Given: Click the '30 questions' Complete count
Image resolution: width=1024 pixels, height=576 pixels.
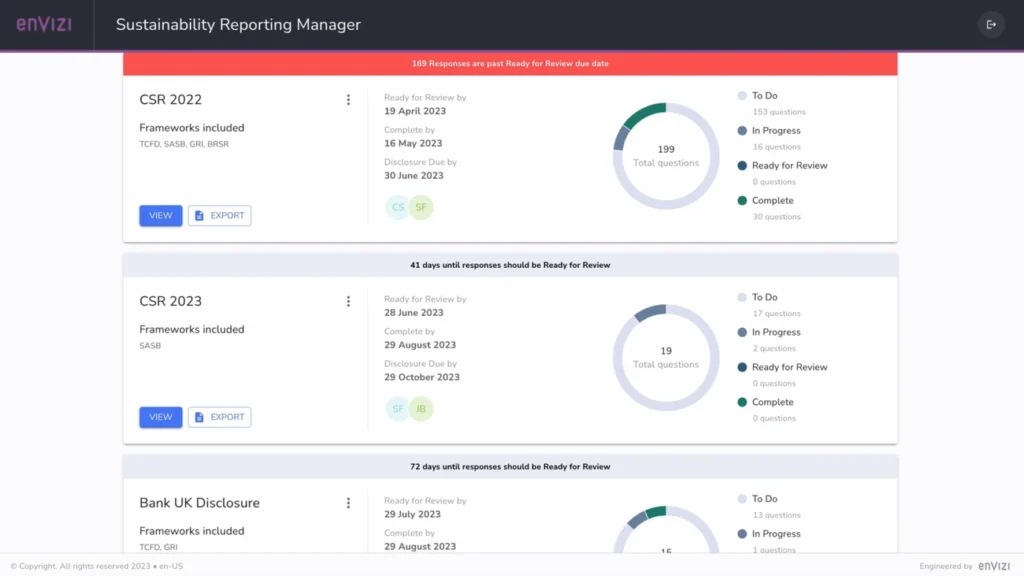Looking at the screenshot, I should tap(776, 217).
